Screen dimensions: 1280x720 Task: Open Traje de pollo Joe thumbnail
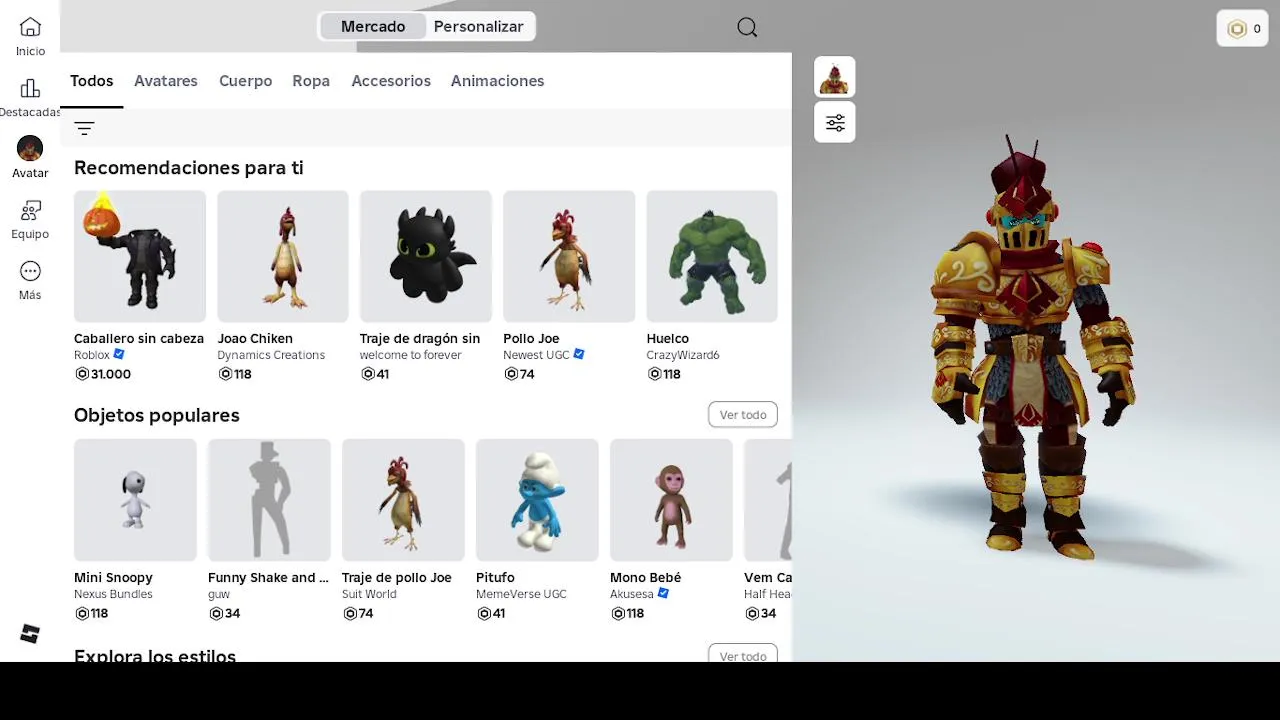click(403, 500)
